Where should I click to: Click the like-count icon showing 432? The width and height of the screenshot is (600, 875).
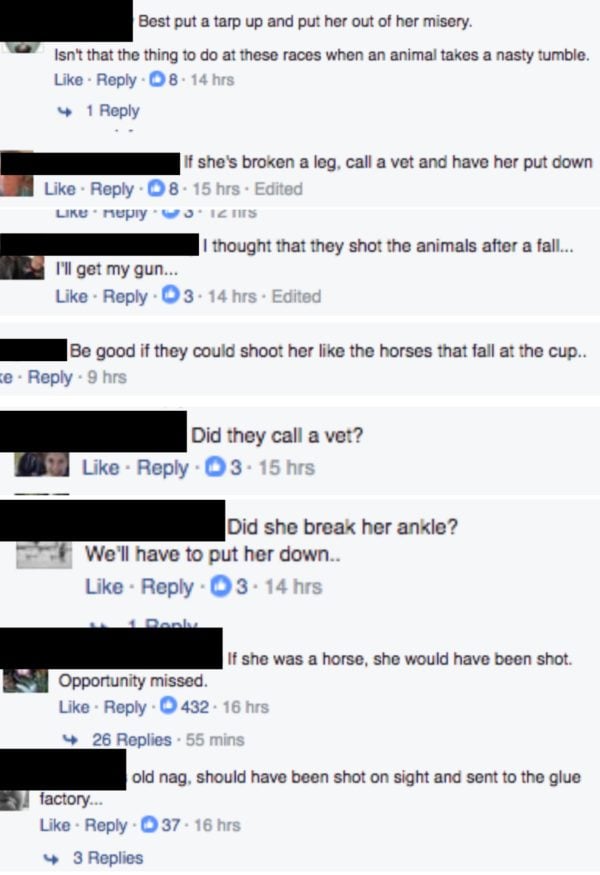pos(169,706)
